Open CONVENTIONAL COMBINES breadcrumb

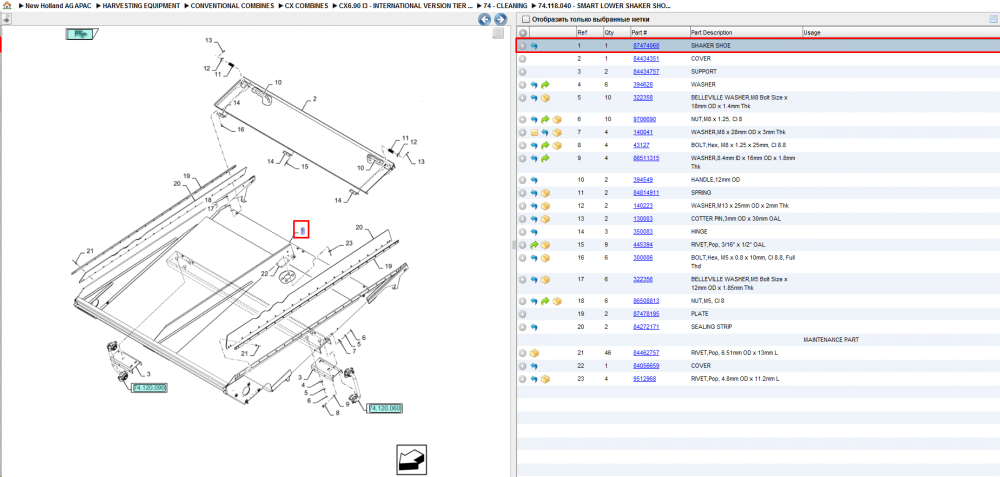pos(230,5)
